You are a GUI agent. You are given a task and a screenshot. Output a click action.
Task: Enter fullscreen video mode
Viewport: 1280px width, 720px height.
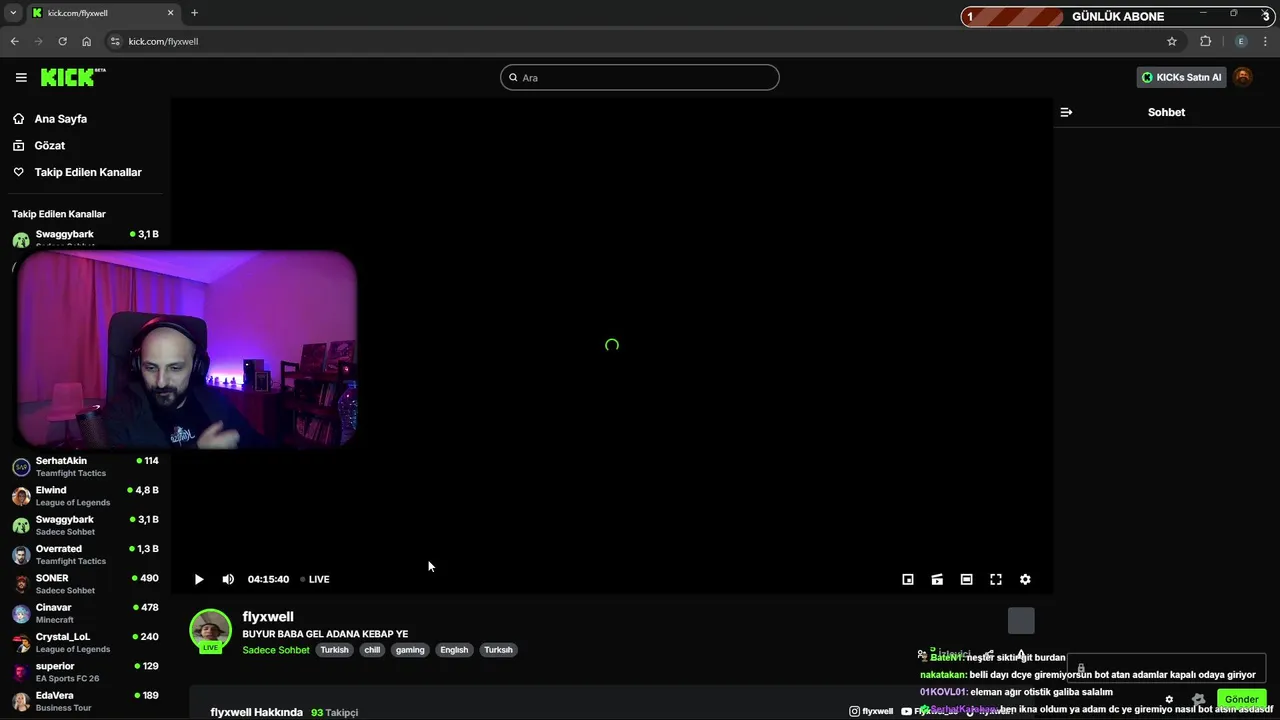point(996,579)
